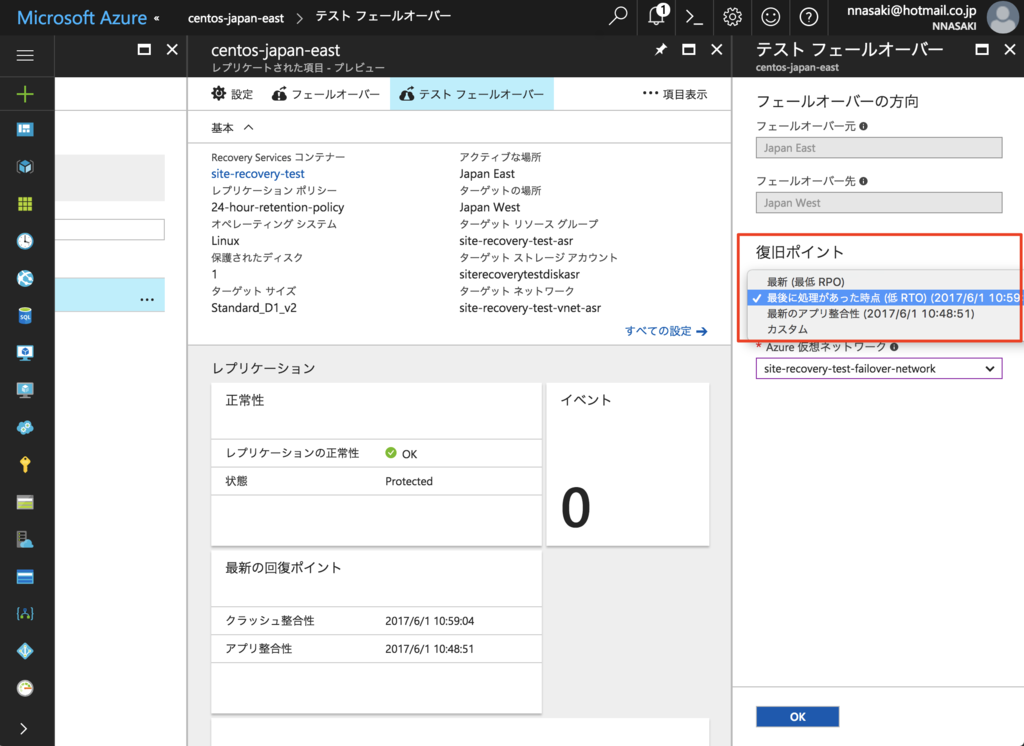This screenshot has width=1024, height=746.
Task: Click the info icon beside フェールオーバー元
Action: 863,126
